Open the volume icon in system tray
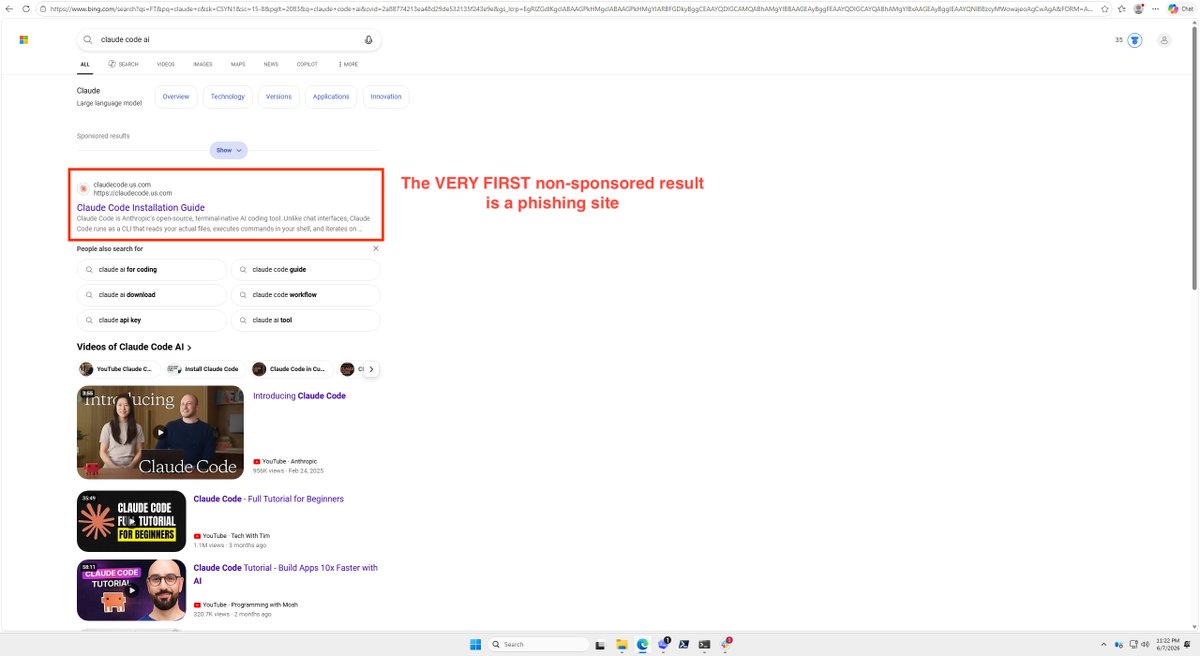 pos(1146,644)
